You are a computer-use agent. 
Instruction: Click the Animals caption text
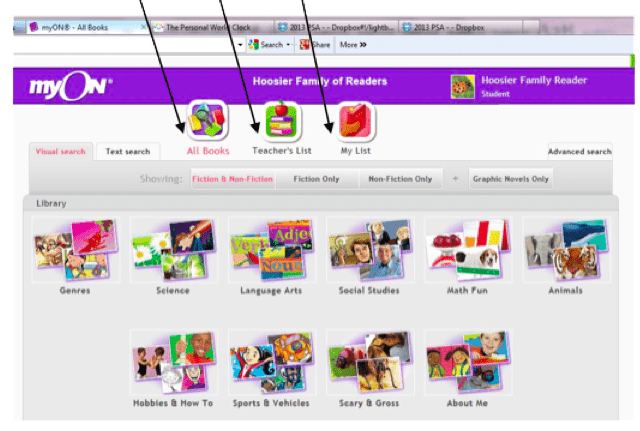tap(565, 291)
